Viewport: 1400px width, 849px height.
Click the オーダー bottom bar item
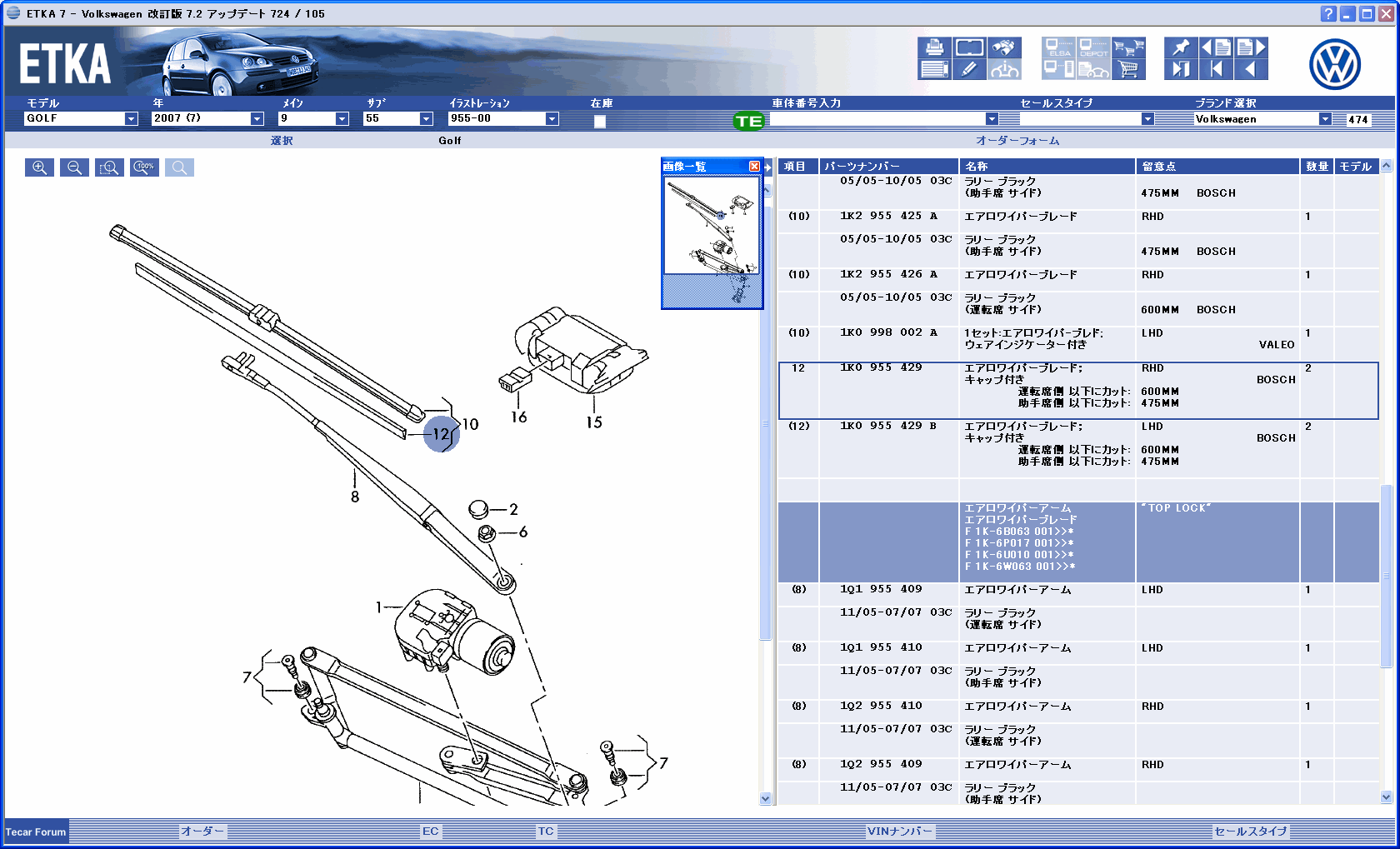[x=202, y=832]
